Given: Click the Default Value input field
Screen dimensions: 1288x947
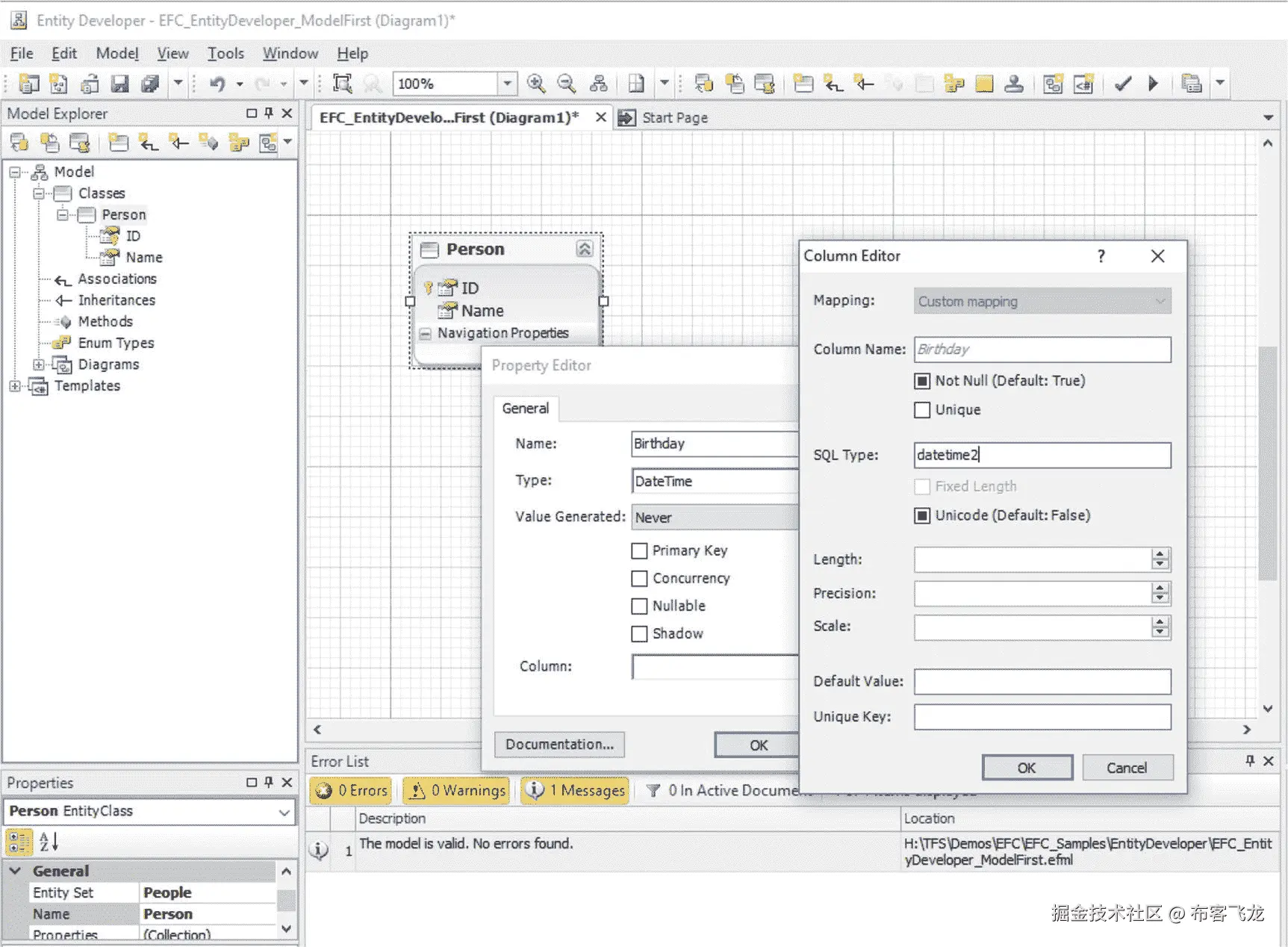Looking at the screenshot, I should click(x=1042, y=682).
